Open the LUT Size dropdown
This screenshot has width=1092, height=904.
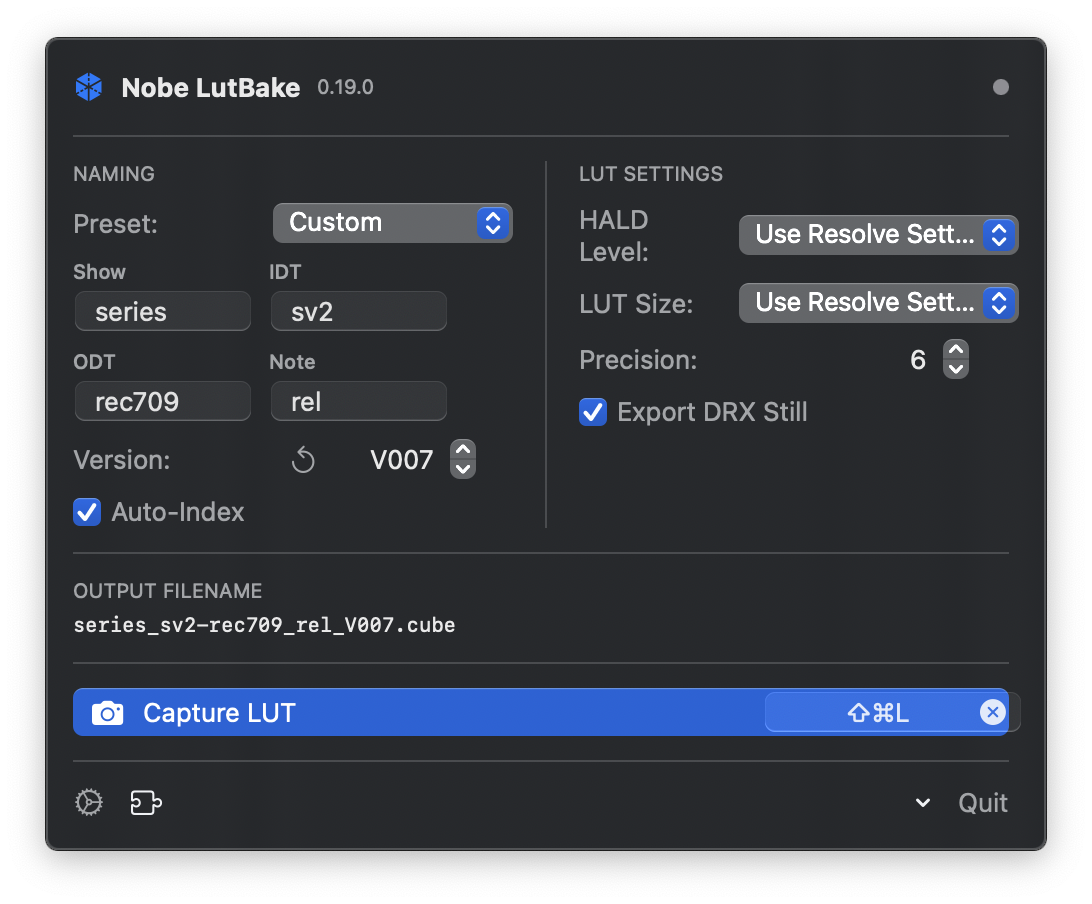(878, 303)
